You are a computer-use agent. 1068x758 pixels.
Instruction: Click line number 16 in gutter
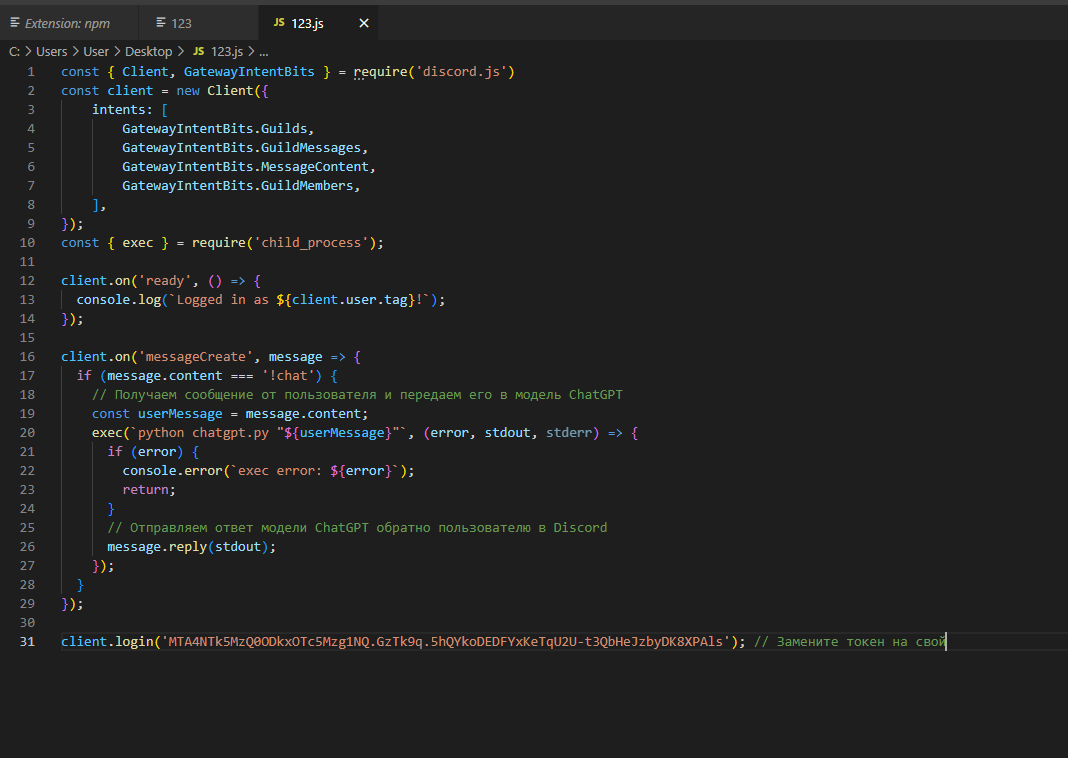click(27, 357)
